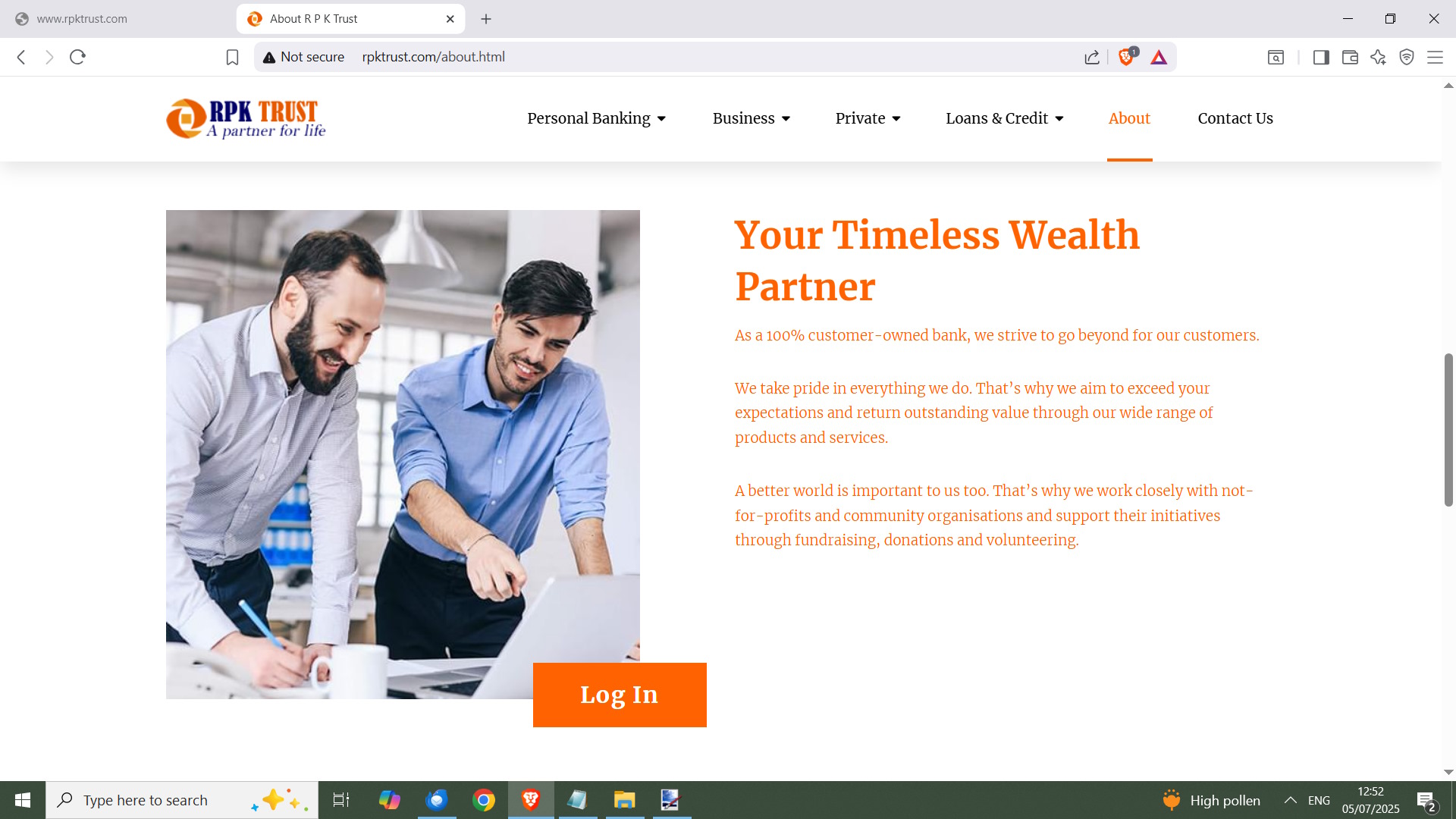
Task: Go to the Contact Us page
Action: pos(1235,118)
